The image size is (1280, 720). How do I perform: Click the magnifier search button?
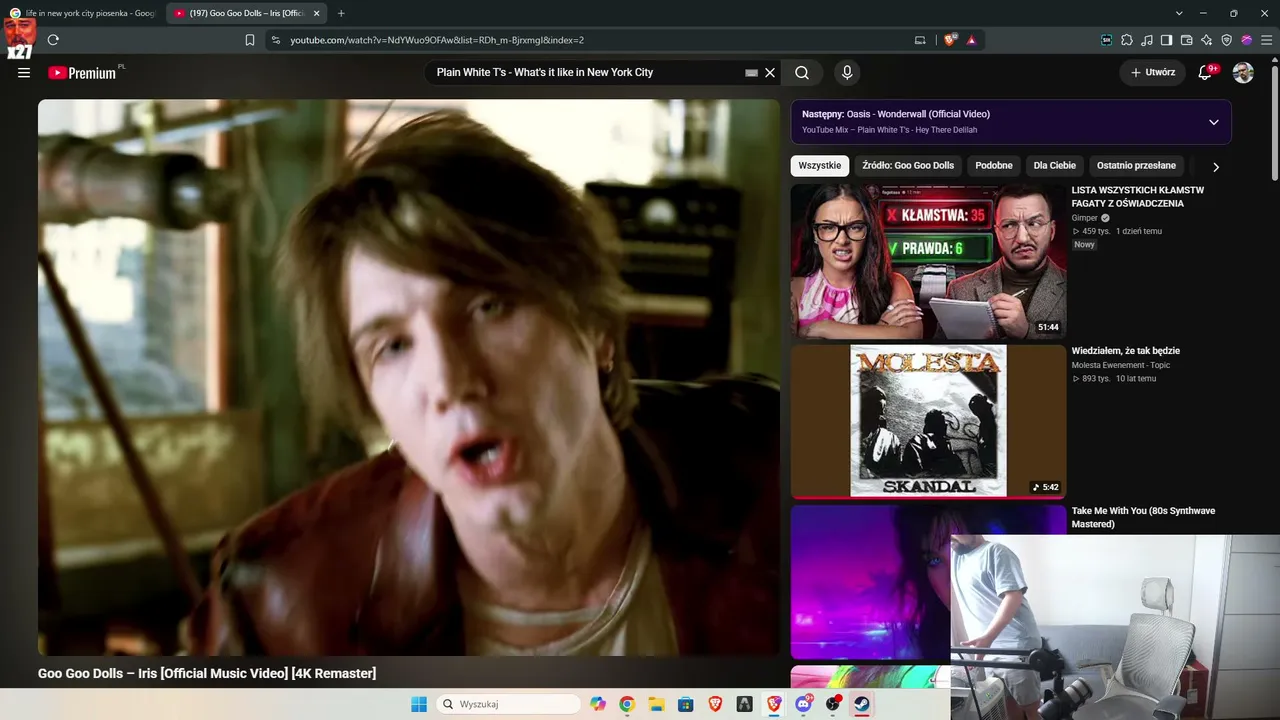tap(802, 73)
